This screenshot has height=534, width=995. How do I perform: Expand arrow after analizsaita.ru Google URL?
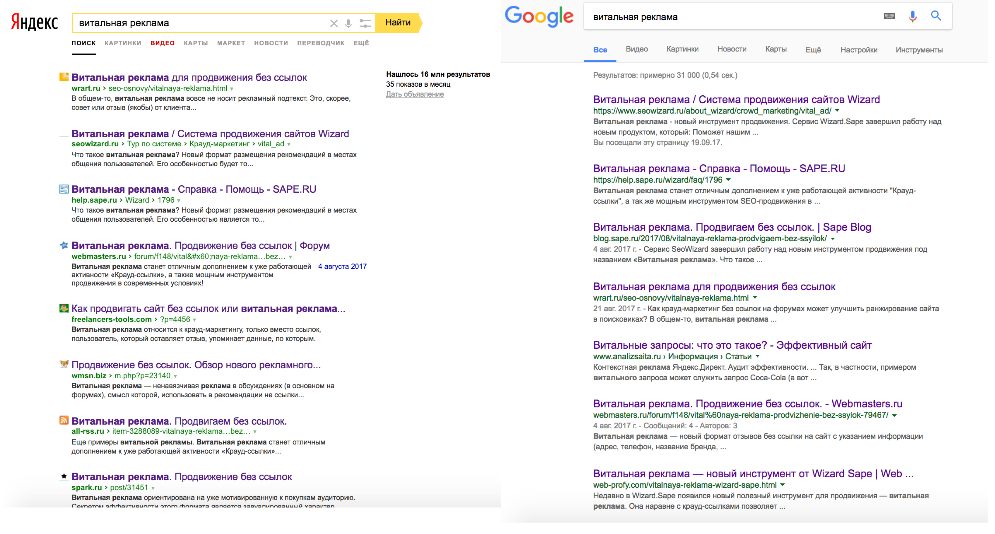757,356
